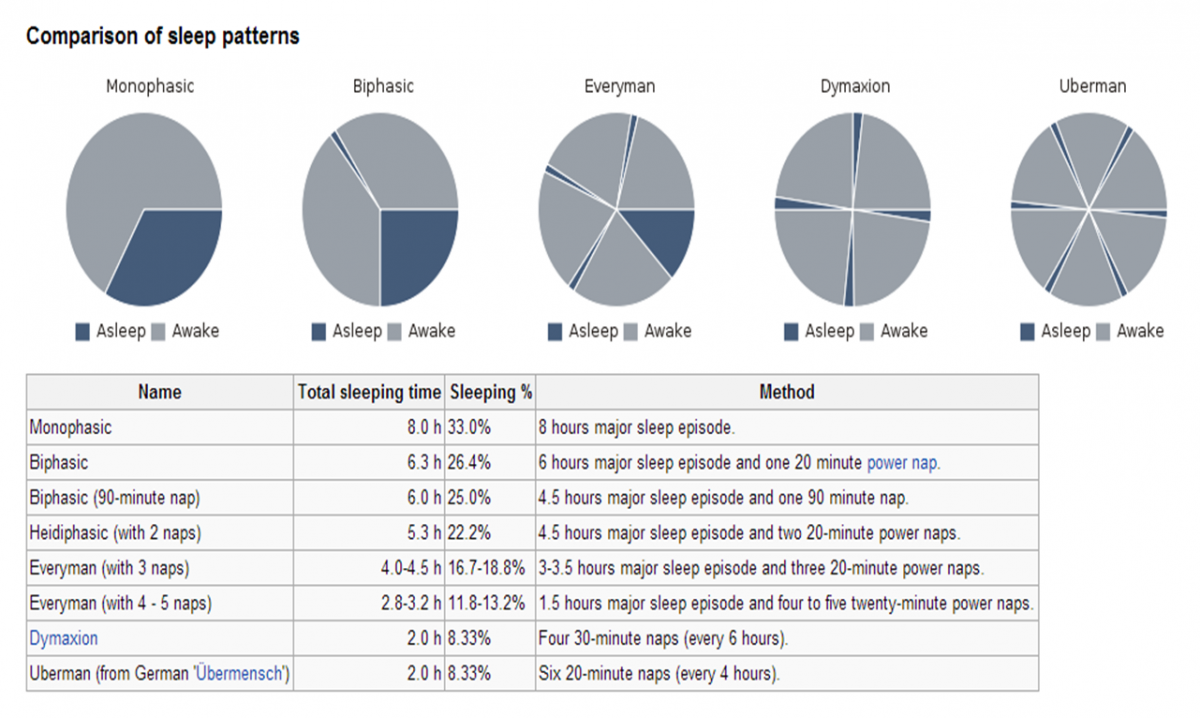Click the Everyman pie chart
Screen dimensions: 1200x718
point(616,209)
